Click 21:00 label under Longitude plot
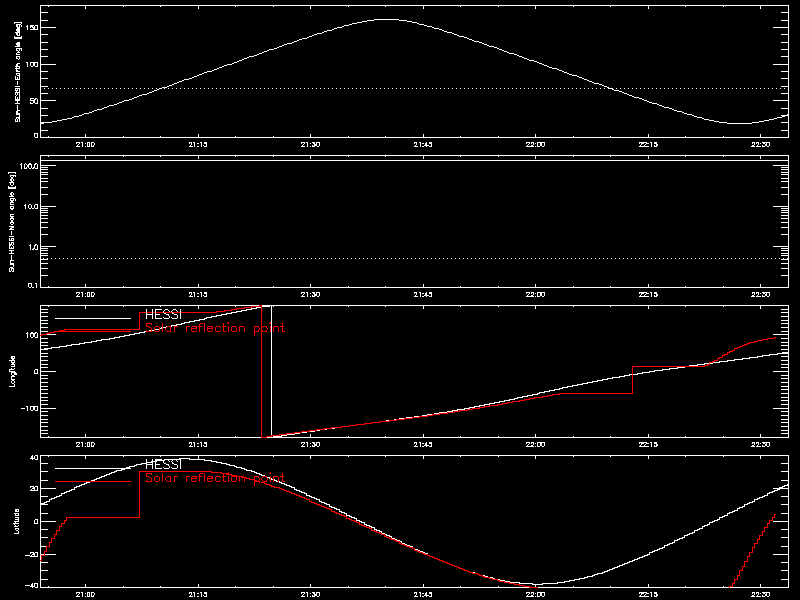This screenshot has height=600, width=800. coord(85,444)
